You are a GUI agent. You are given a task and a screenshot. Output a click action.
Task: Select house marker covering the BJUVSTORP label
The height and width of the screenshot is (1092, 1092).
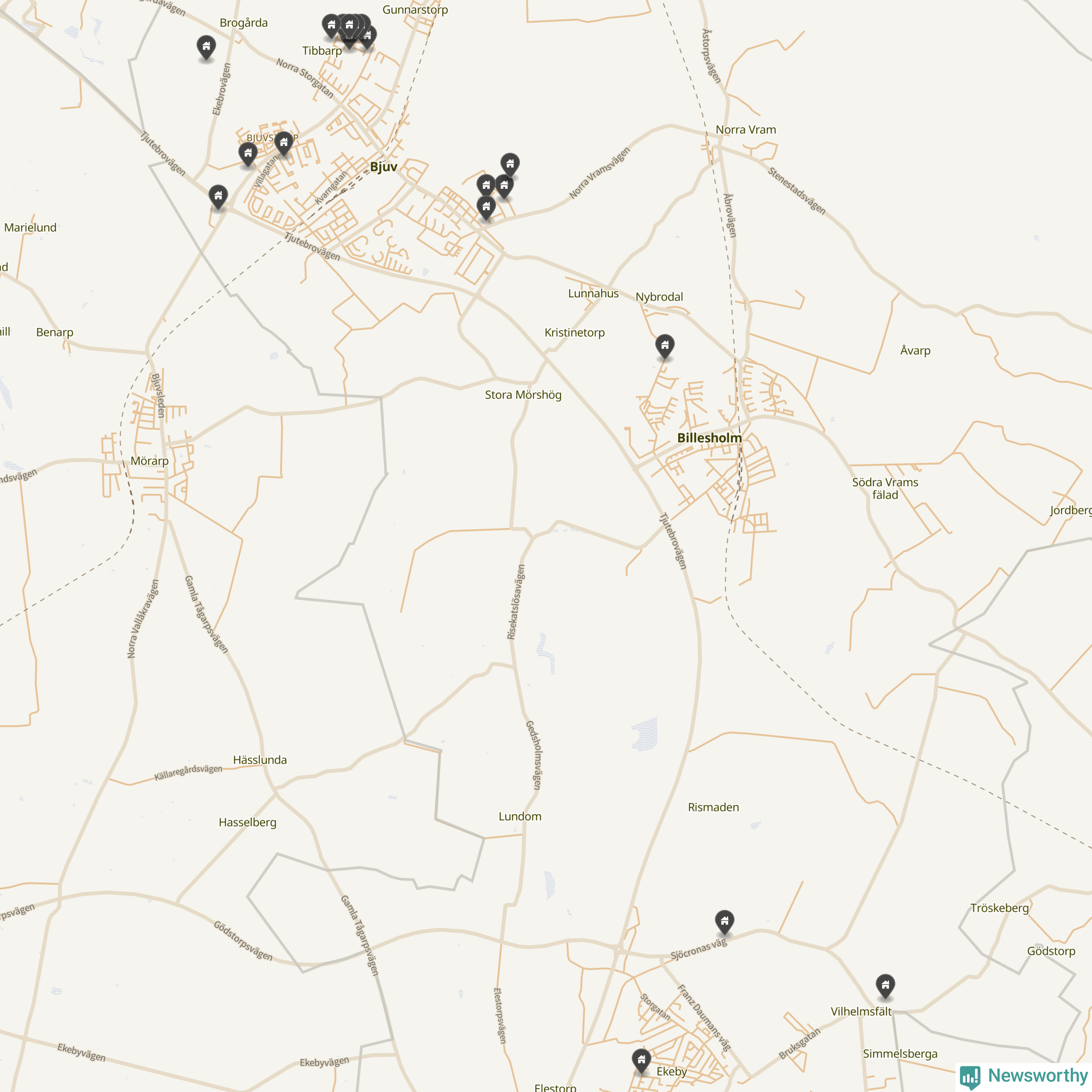click(x=284, y=144)
